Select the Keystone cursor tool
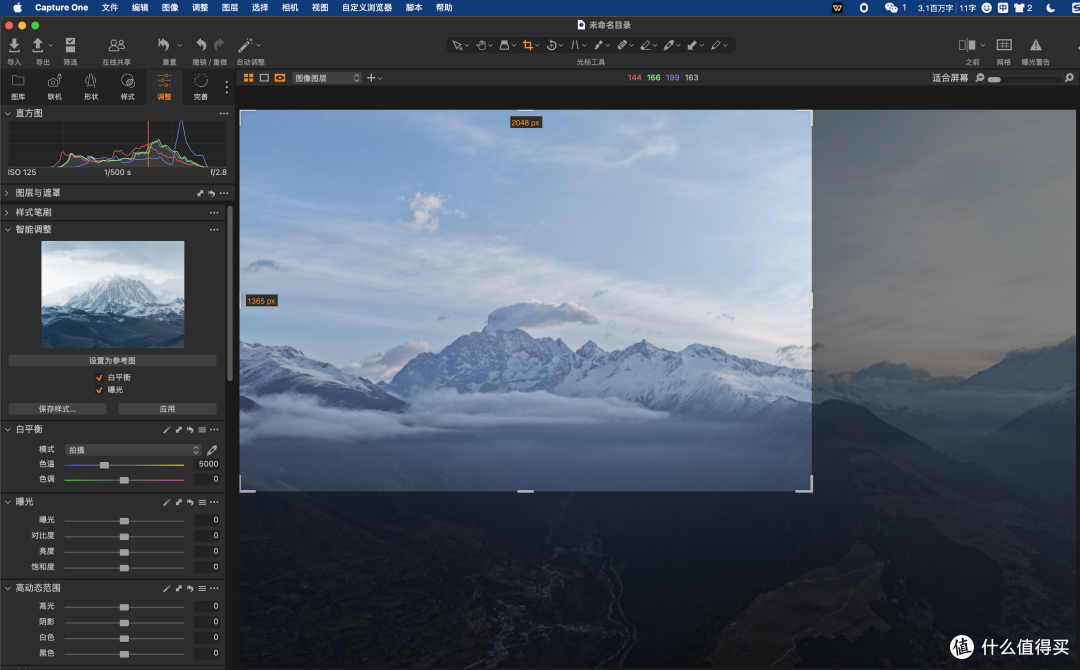This screenshot has height=670, width=1080. click(x=574, y=45)
